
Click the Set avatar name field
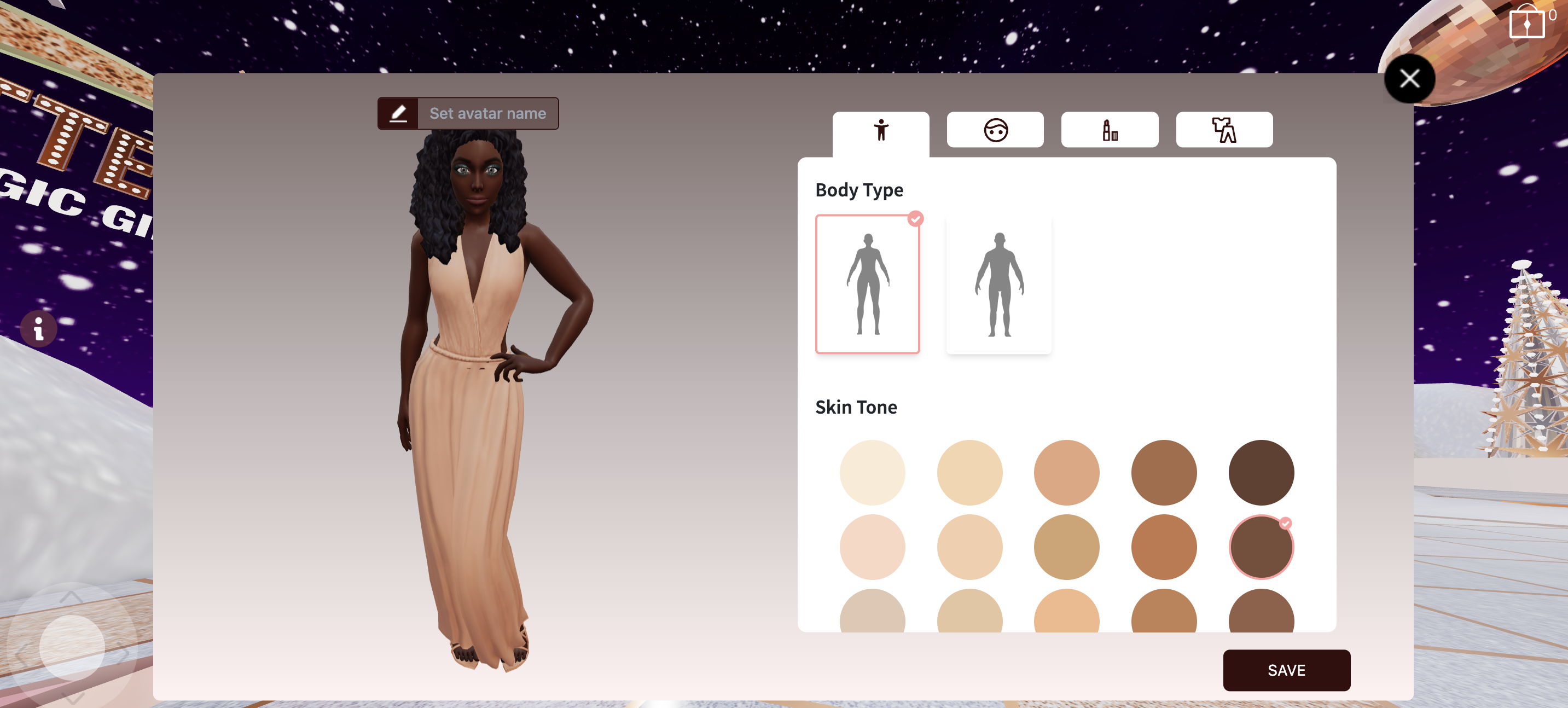click(487, 113)
